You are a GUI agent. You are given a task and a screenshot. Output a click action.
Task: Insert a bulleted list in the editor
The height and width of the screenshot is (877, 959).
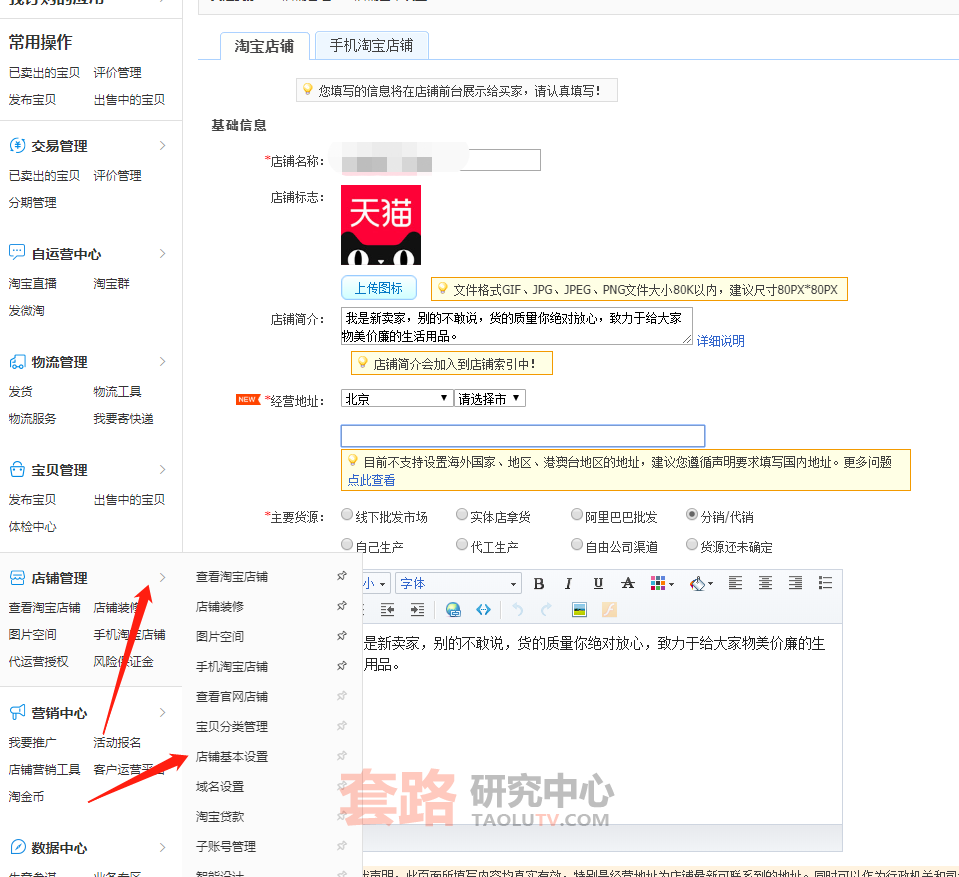point(825,583)
